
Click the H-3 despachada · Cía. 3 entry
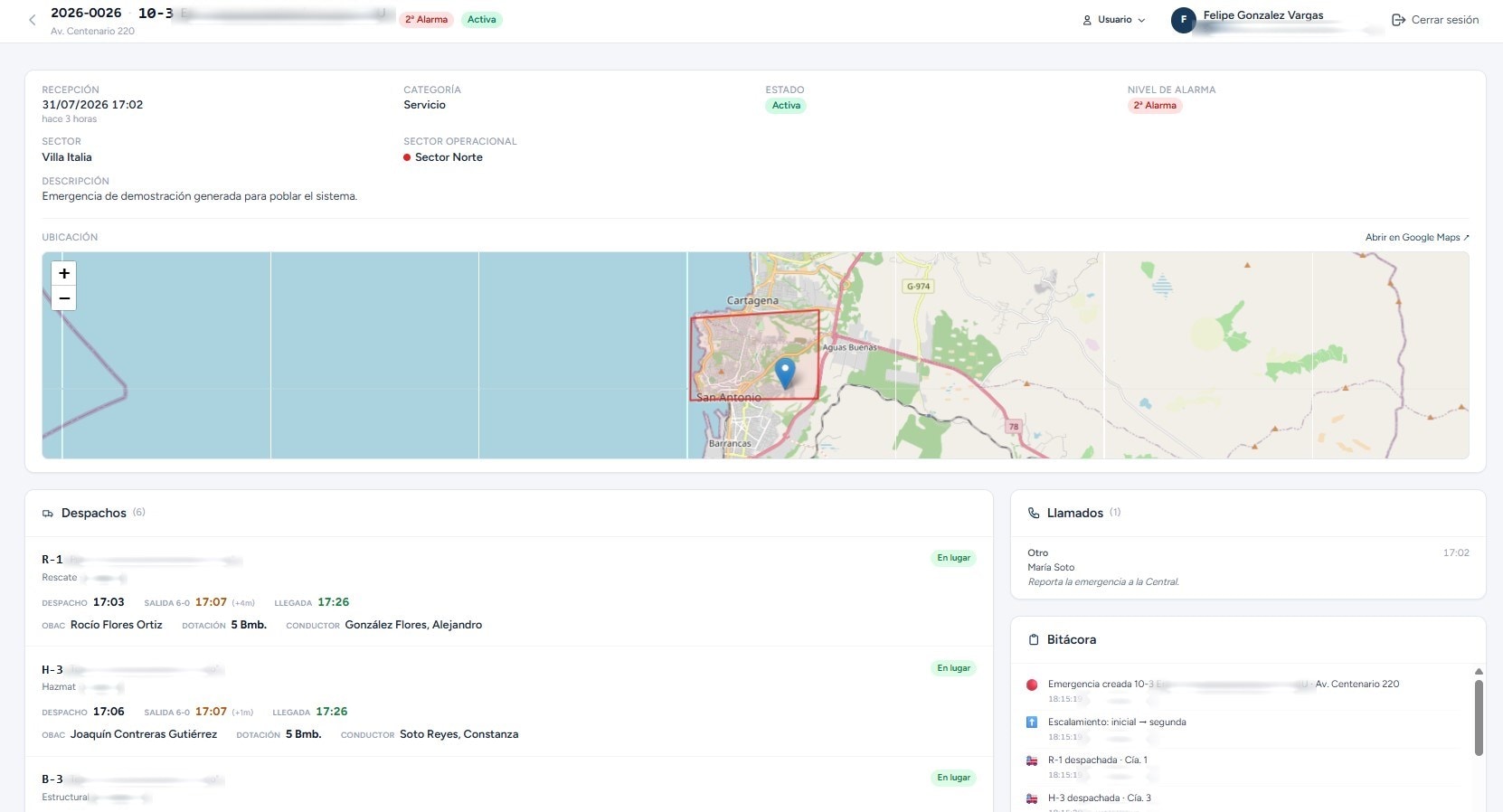(x=1100, y=798)
